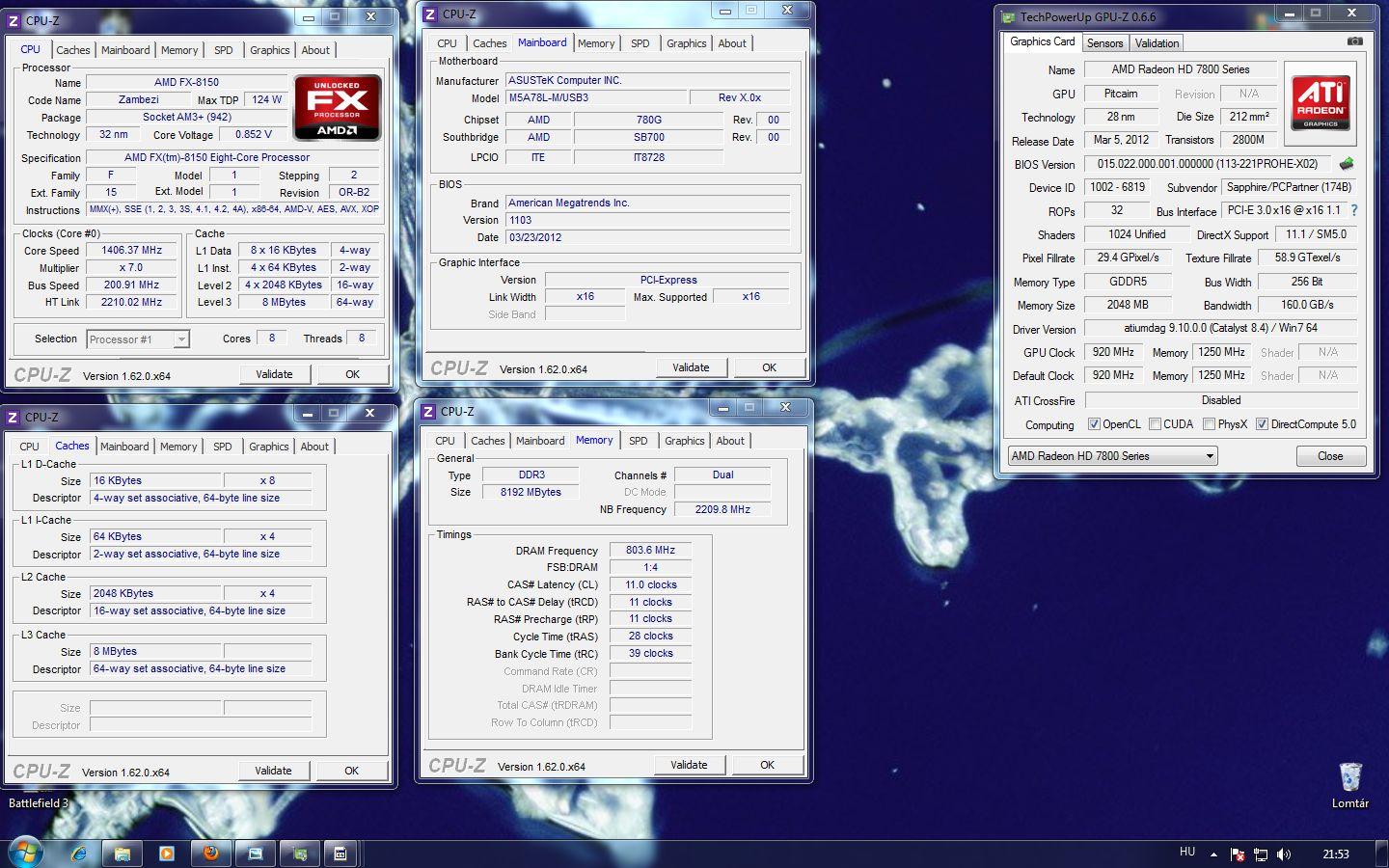Click the DRAM Frequency 803.6 MHz value
1389x868 pixels.
coord(650,550)
